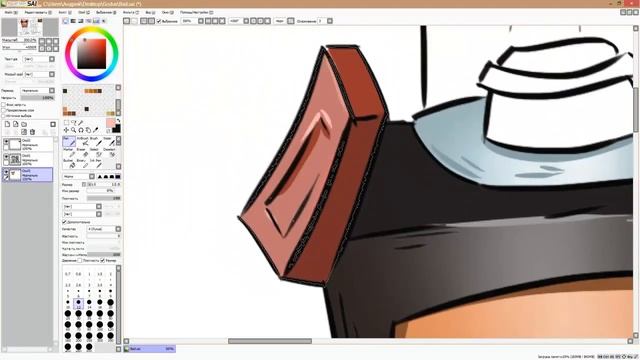The image size is (640, 360).
Task: Select the Marker tool
Action: click(x=69, y=152)
